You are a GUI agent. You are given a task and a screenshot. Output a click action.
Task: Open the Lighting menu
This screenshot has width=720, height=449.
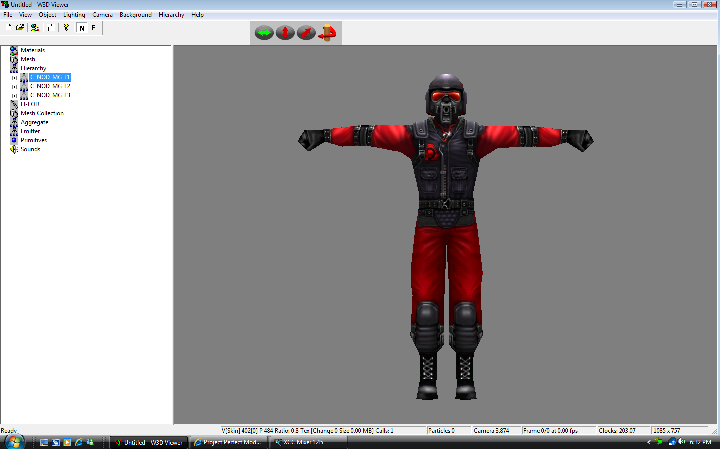click(x=74, y=15)
